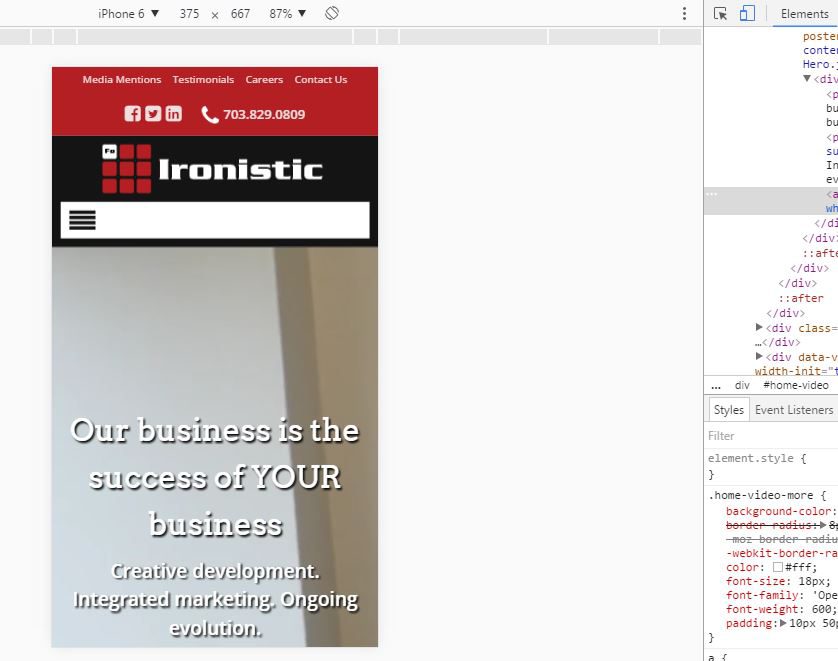Switch to the Elements tab

[804, 14]
